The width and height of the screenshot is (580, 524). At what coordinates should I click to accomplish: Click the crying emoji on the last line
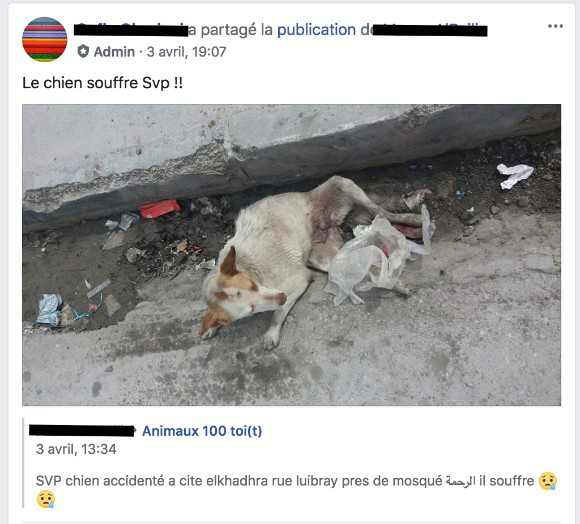tap(45, 500)
